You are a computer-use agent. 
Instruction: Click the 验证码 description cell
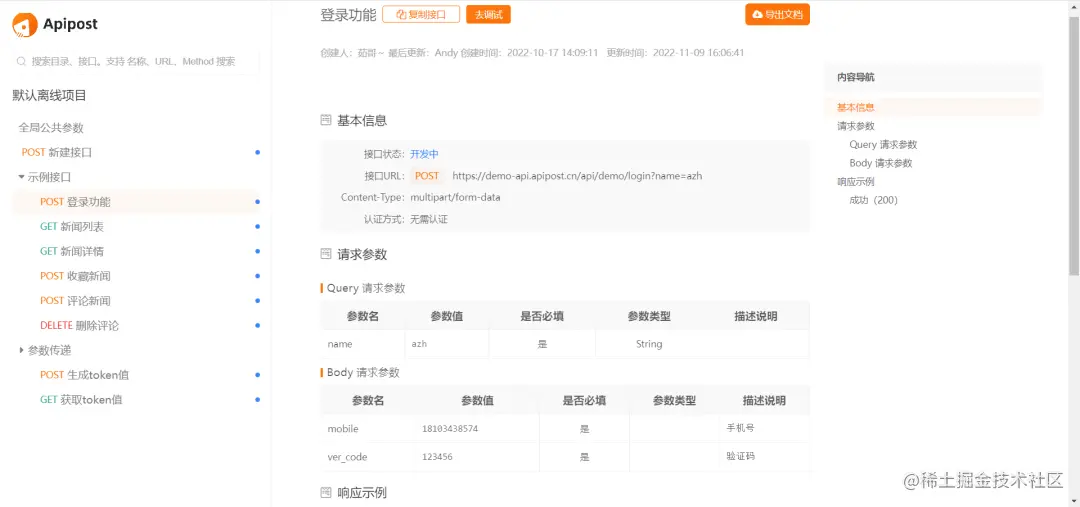pos(764,457)
